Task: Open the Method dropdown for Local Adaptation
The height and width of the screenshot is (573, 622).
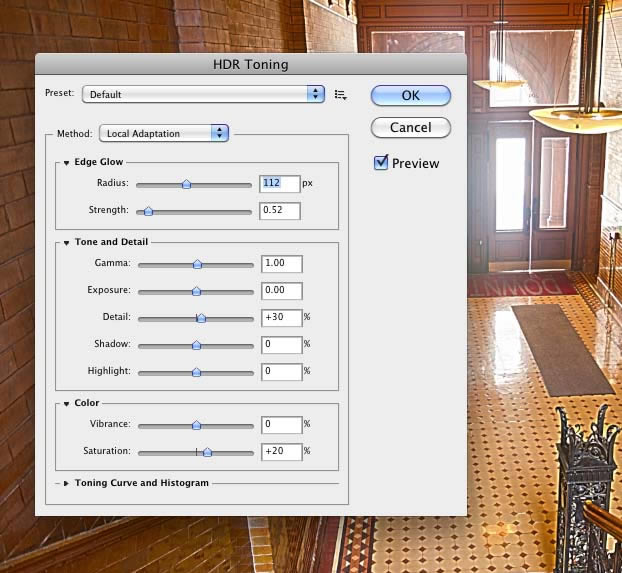Action: coord(164,133)
